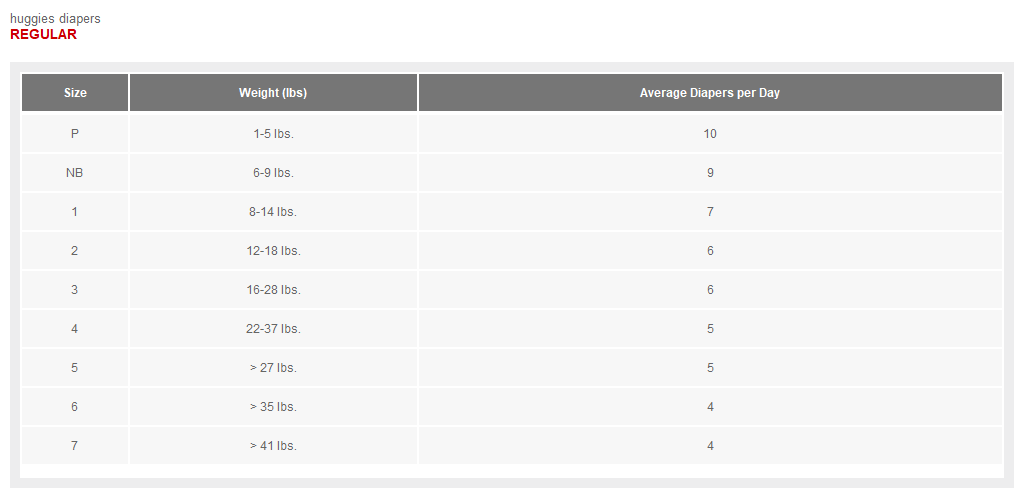Click the average diapers value 7
The height and width of the screenshot is (503, 1024).
click(710, 212)
